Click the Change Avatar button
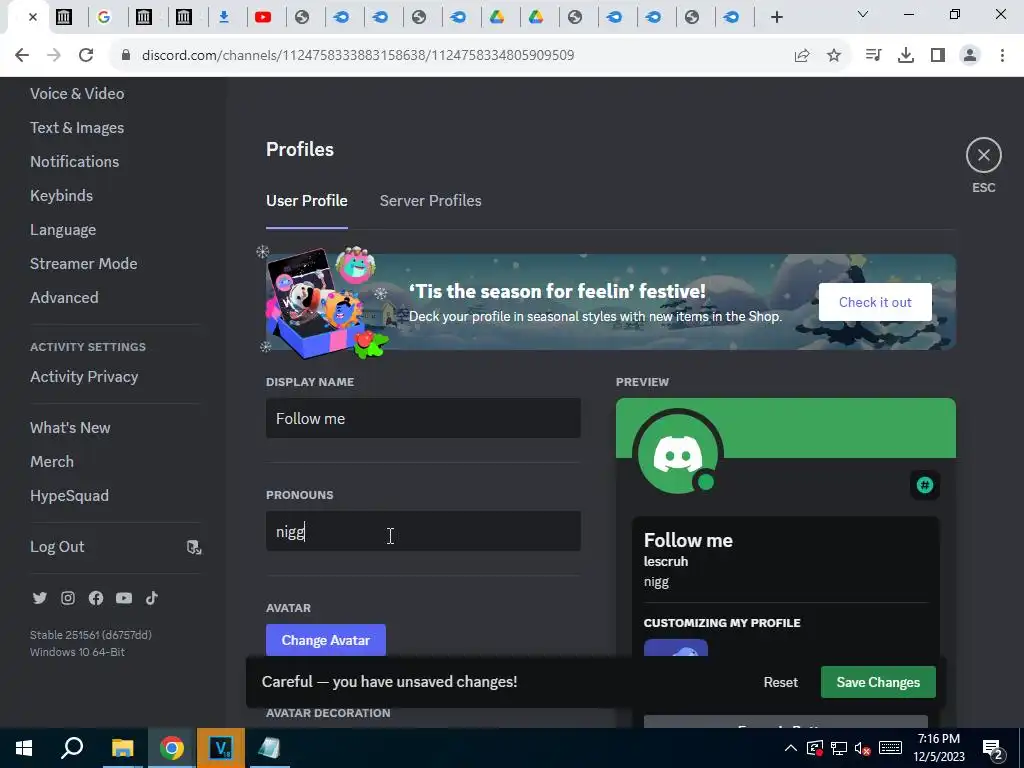1024x768 pixels. 326,640
